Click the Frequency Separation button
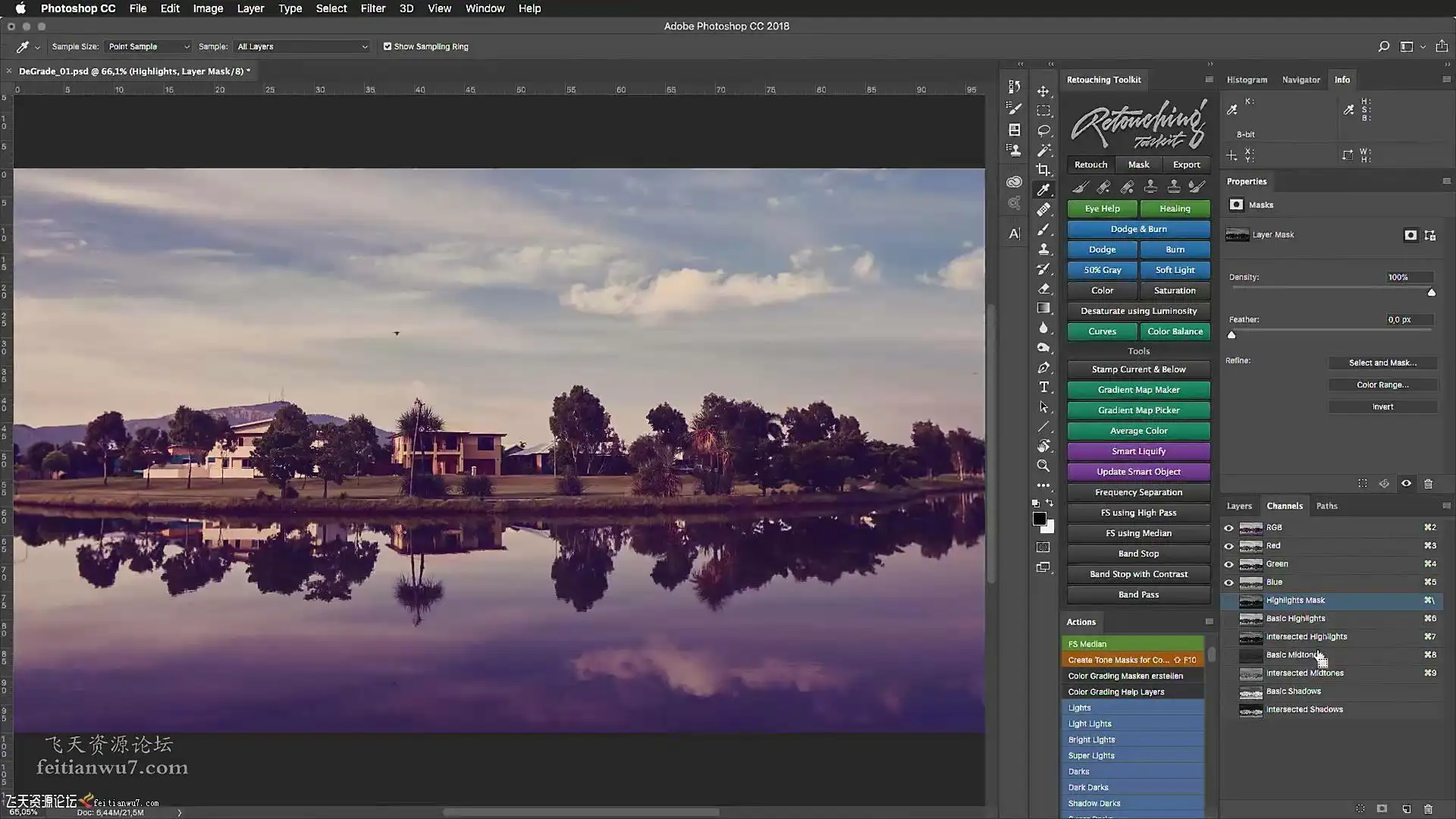This screenshot has height=819, width=1456. (x=1138, y=492)
